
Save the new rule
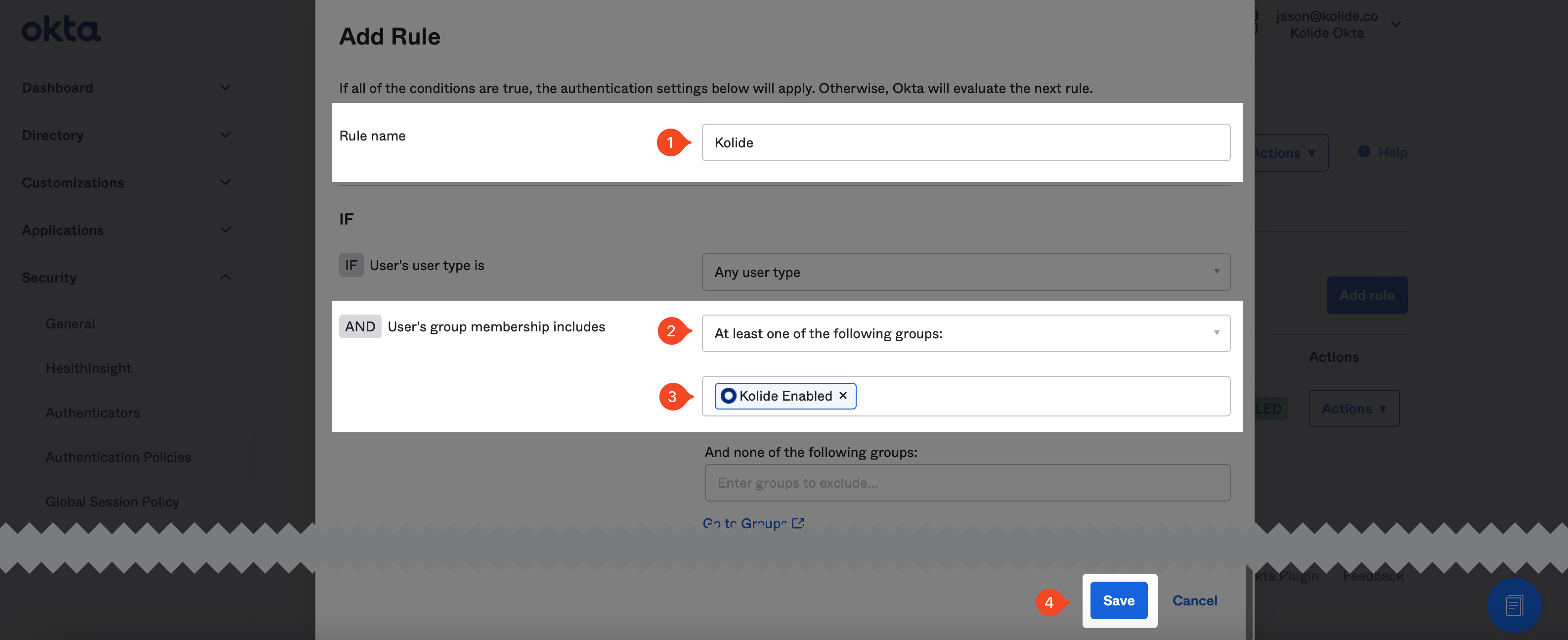pos(1119,600)
